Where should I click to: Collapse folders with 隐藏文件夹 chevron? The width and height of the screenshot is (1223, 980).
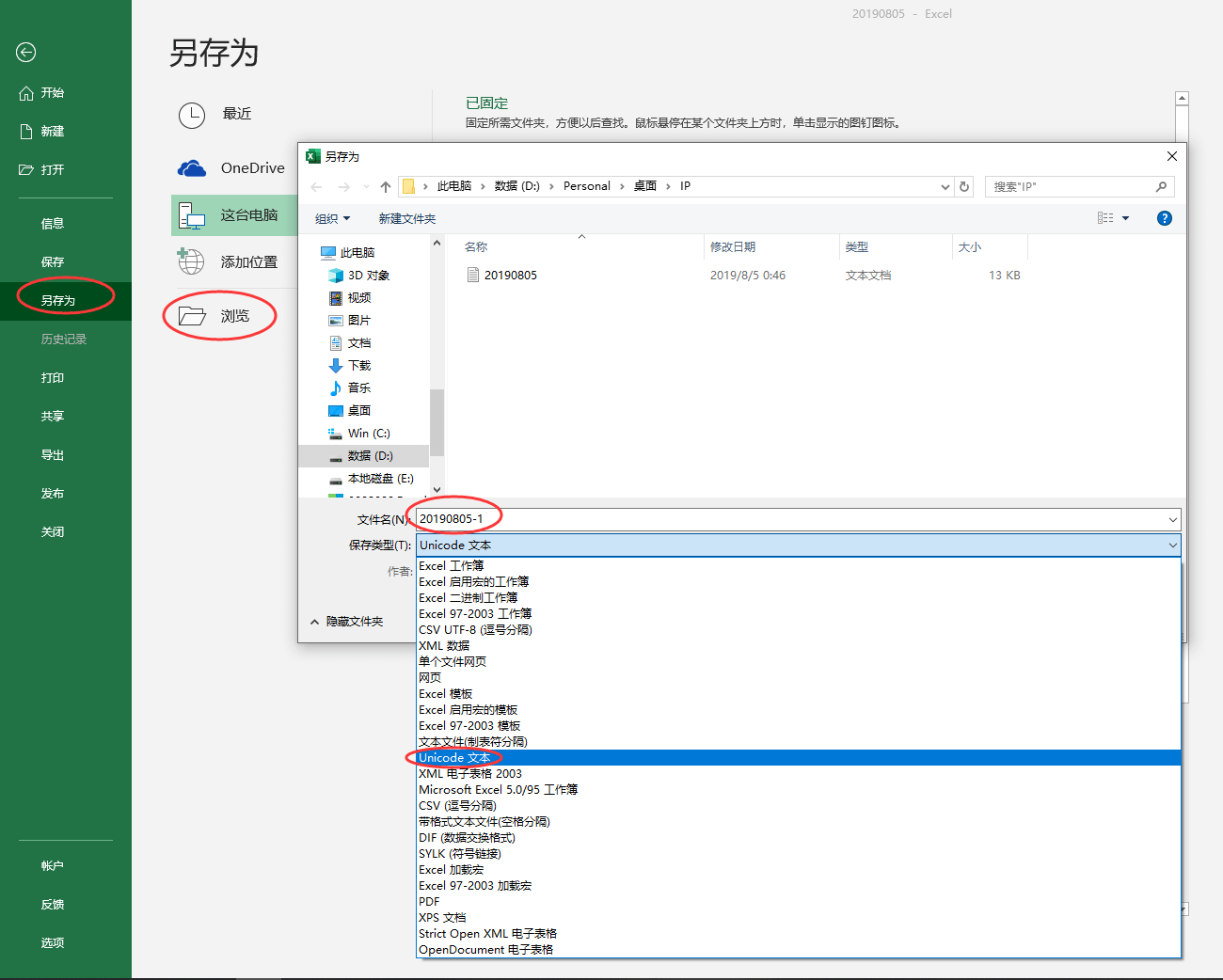coord(315,622)
